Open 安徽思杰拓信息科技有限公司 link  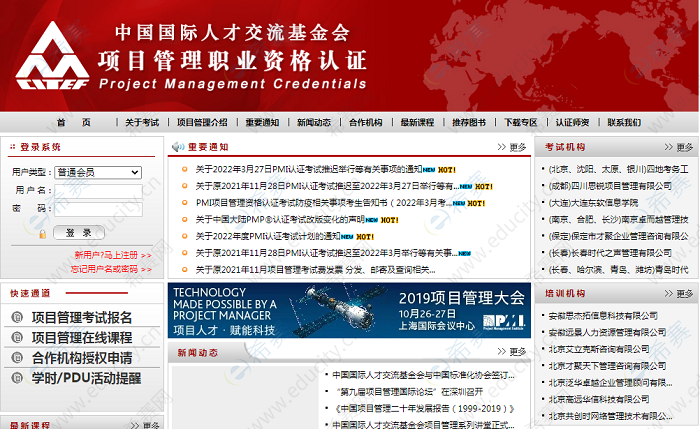(603, 316)
